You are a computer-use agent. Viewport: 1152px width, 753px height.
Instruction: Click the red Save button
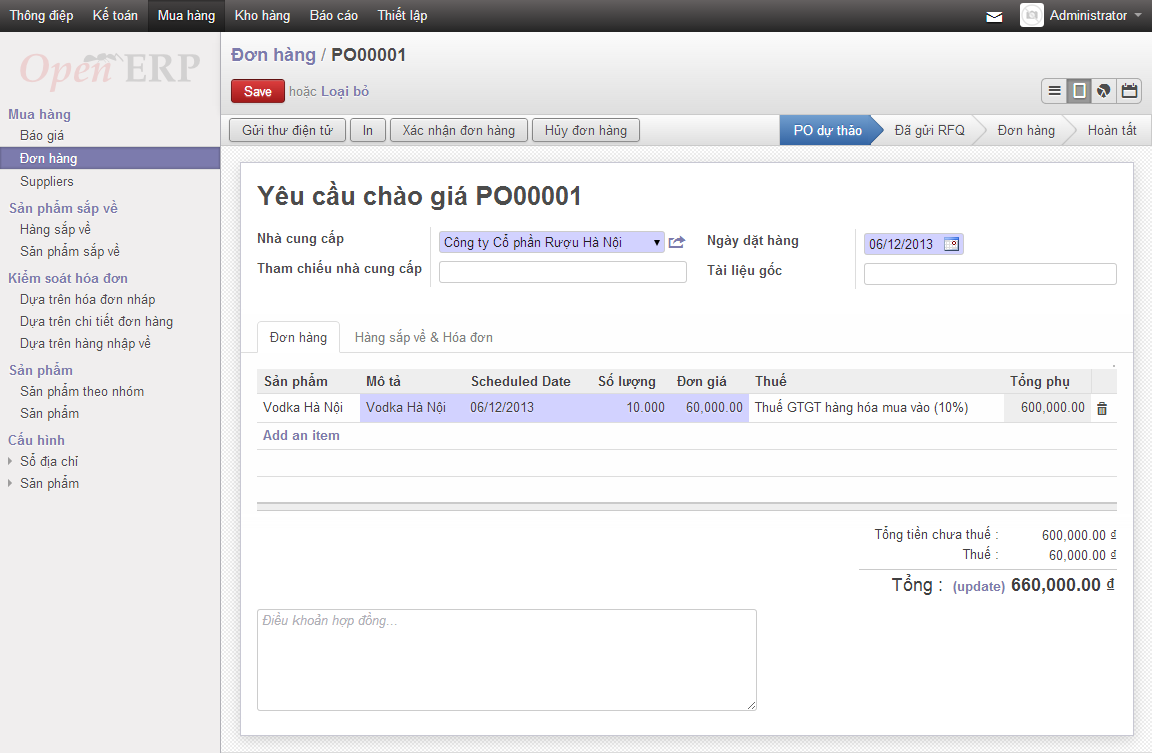click(258, 91)
